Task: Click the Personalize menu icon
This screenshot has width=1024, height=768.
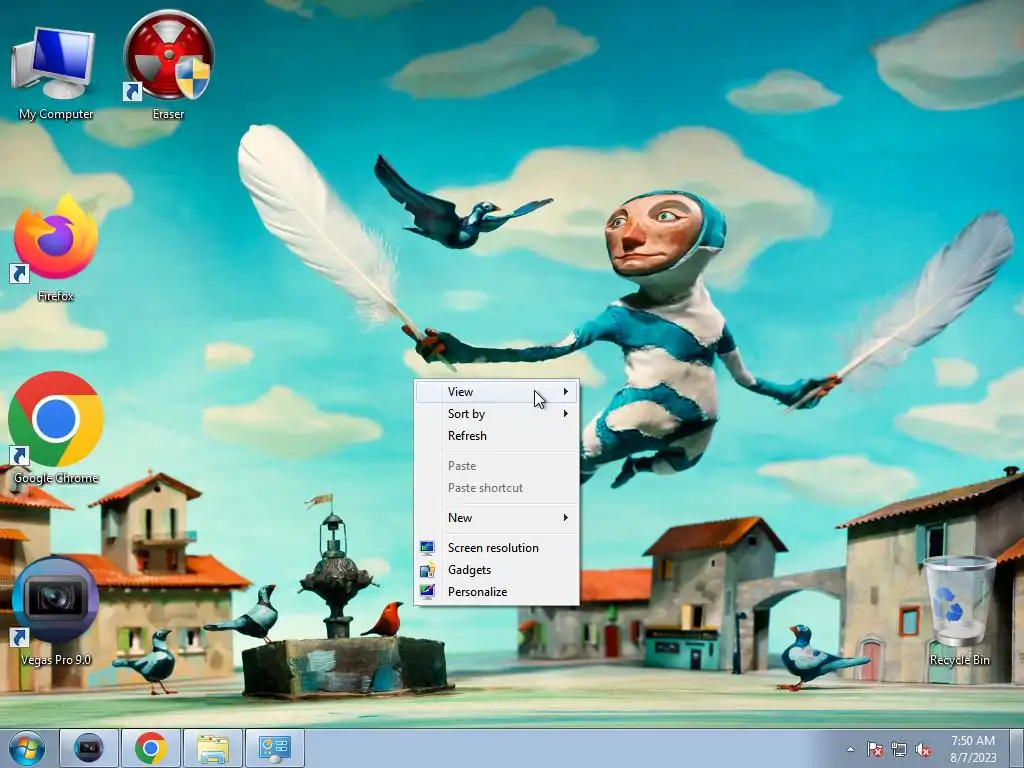Action: [427, 592]
